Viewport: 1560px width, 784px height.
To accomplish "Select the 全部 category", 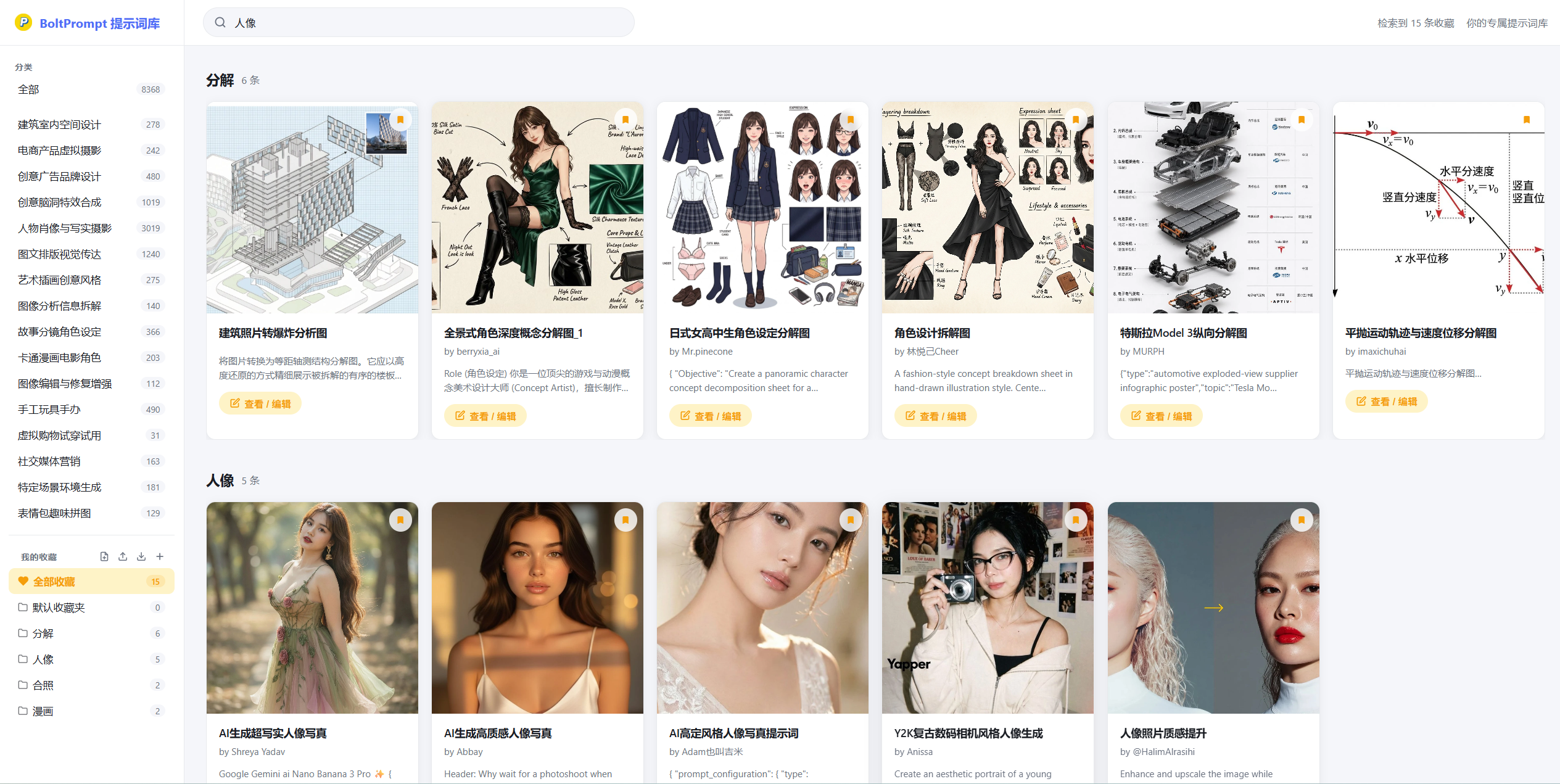I will [91, 89].
